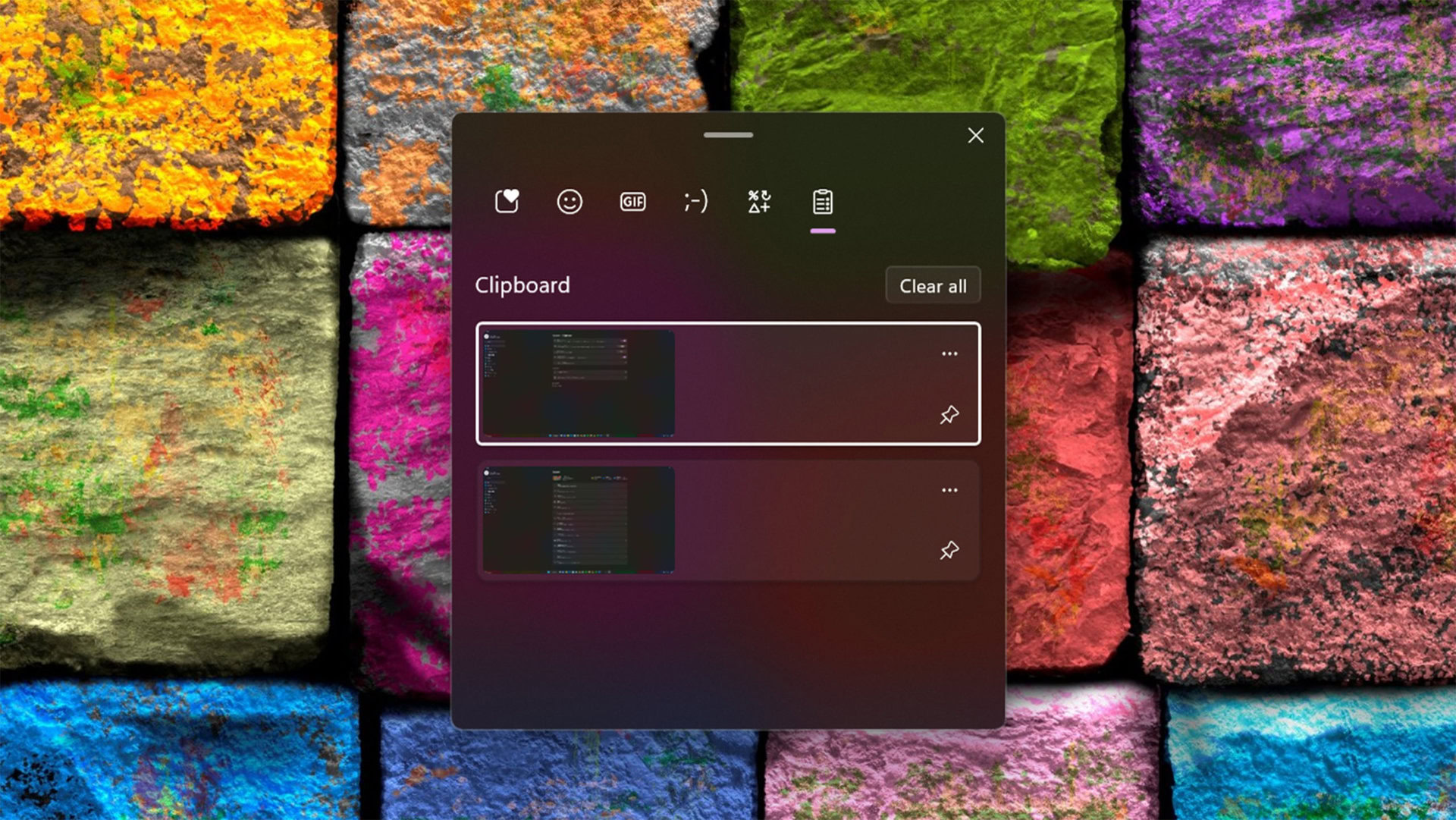Switch to the Emoji tab
The image size is (1456, 820).
[567, 202]
